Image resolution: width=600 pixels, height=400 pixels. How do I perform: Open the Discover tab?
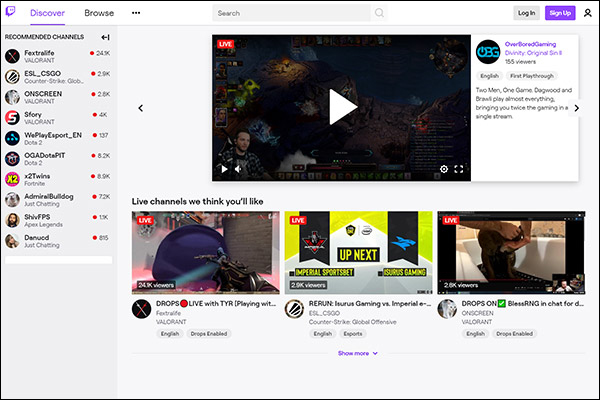coord(47,13)
